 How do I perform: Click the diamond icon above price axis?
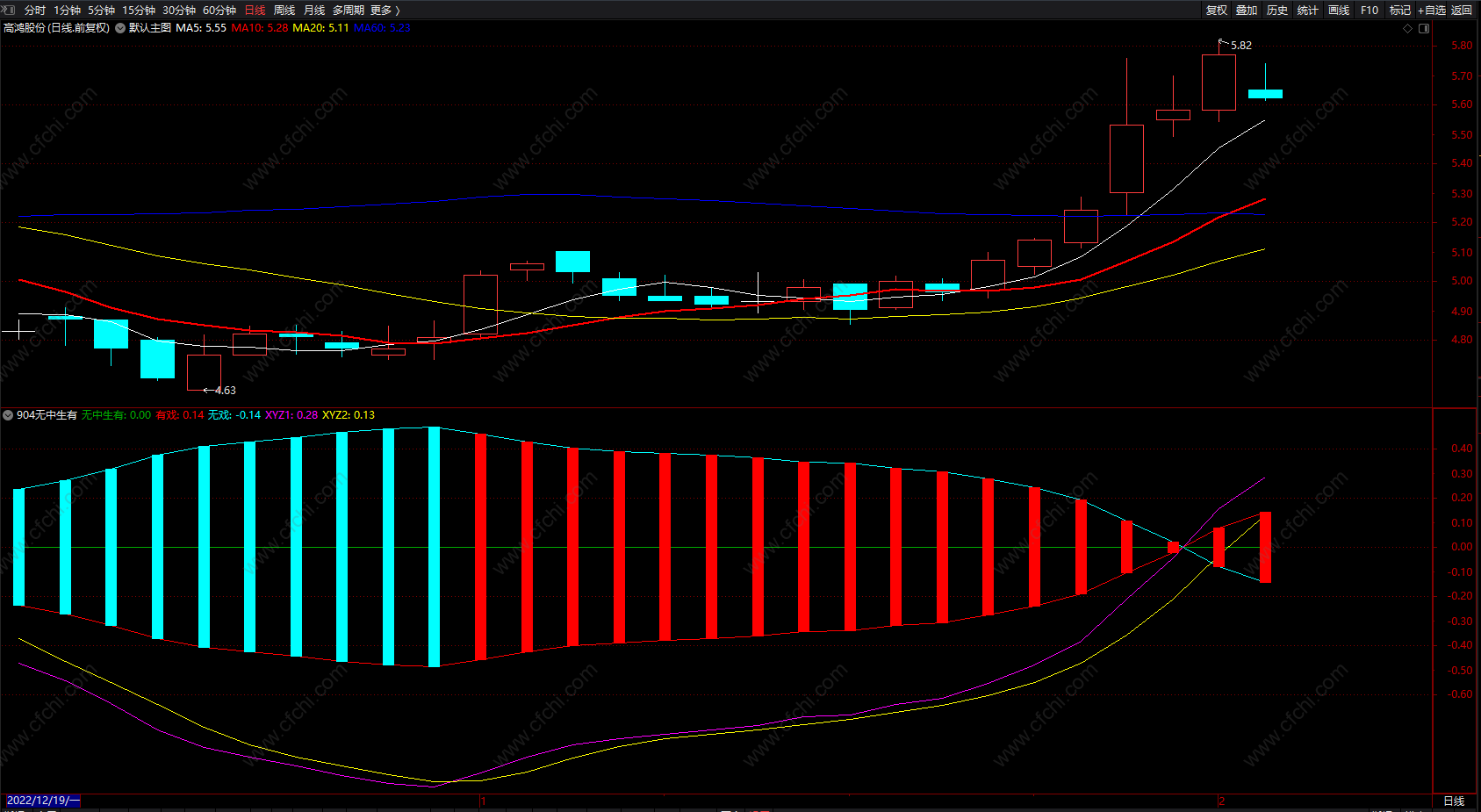coord(1408,28)
